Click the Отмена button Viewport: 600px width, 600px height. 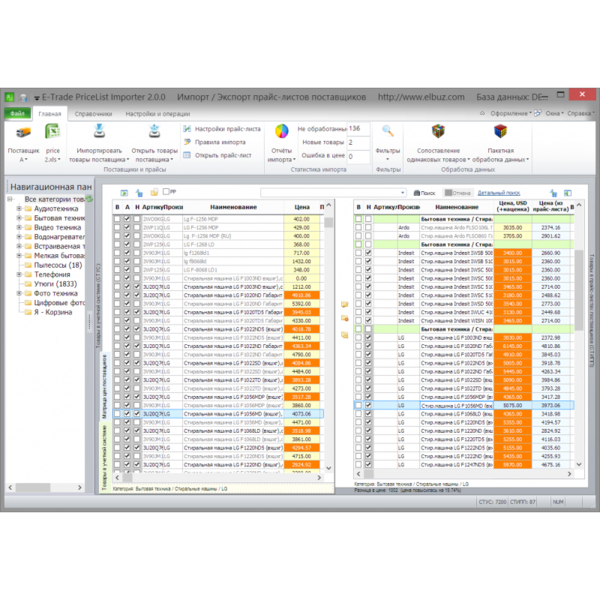pyautogui.click(x=458, y=193)
